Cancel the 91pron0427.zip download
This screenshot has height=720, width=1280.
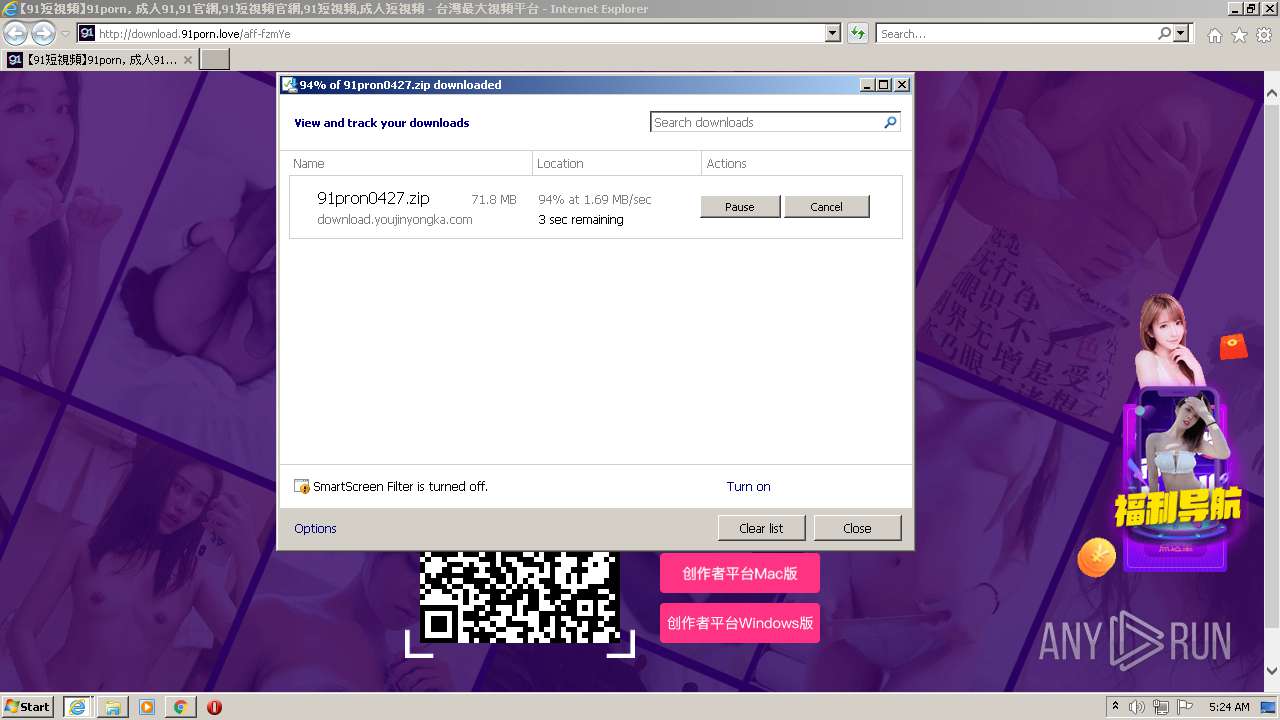pos(826,207)
